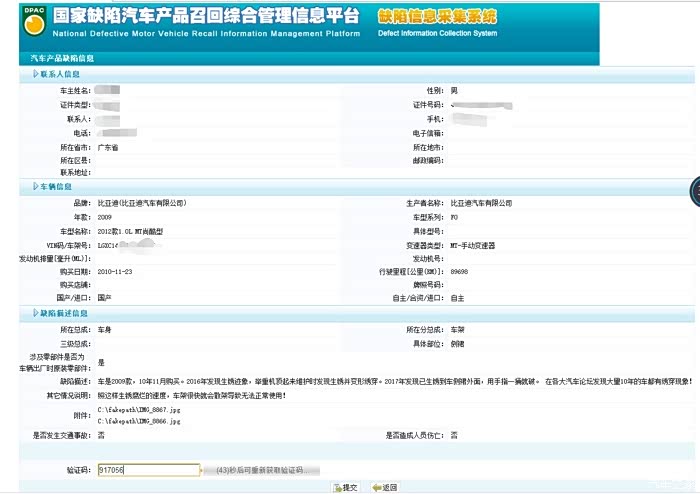Click the round floating icon on right edge
The width and height of the screenshot is (700, 494).
click(x=694, y=190)
